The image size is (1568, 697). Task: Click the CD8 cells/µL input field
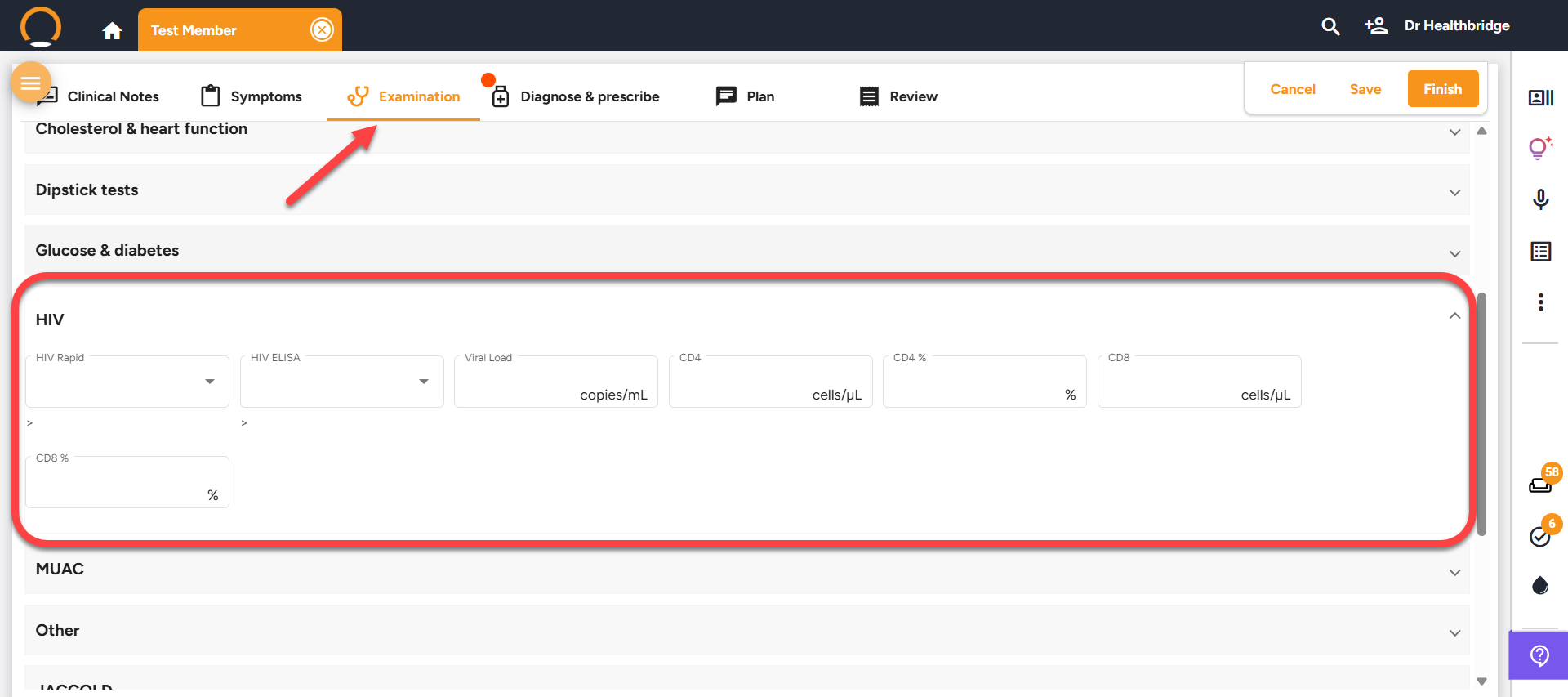[1200, 382]
